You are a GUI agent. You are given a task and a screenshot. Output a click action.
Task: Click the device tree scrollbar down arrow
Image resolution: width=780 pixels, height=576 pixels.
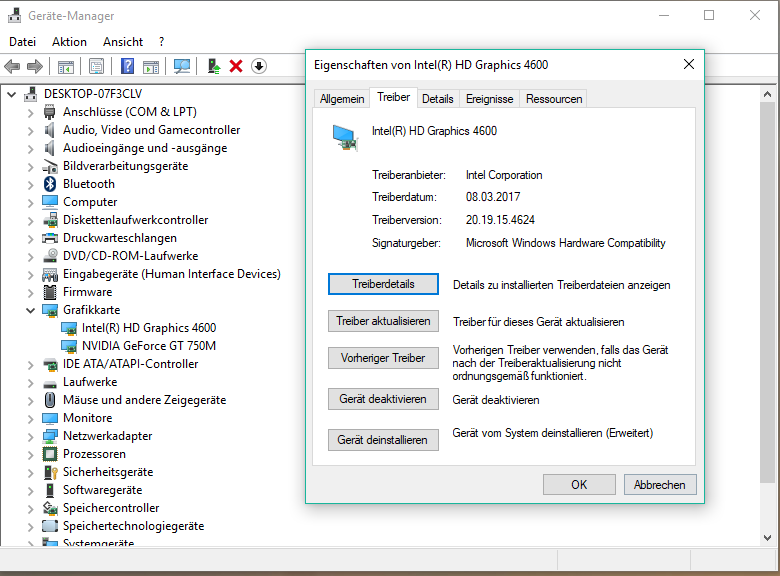767,538
